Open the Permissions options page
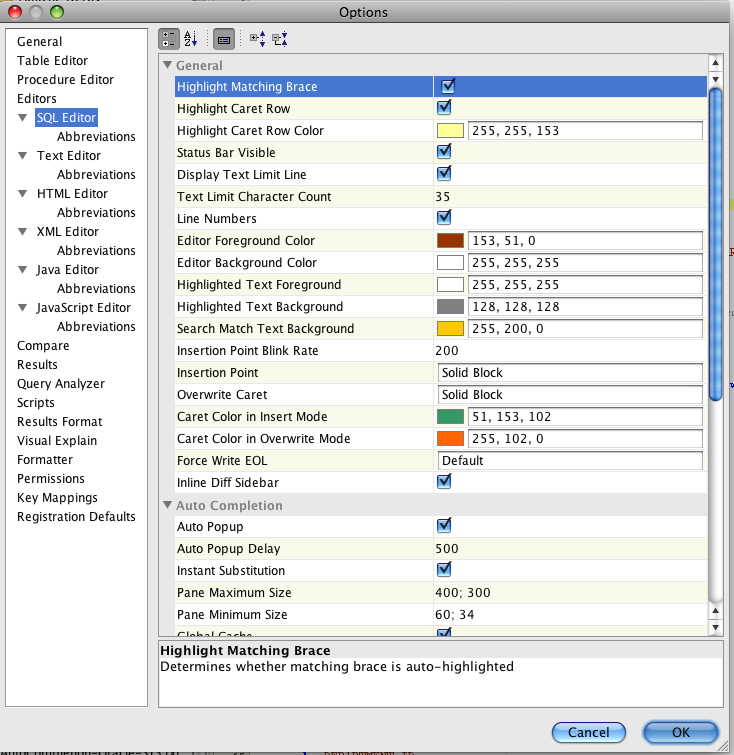The width and height of the screenshot is (734, 755). point(51,479)
